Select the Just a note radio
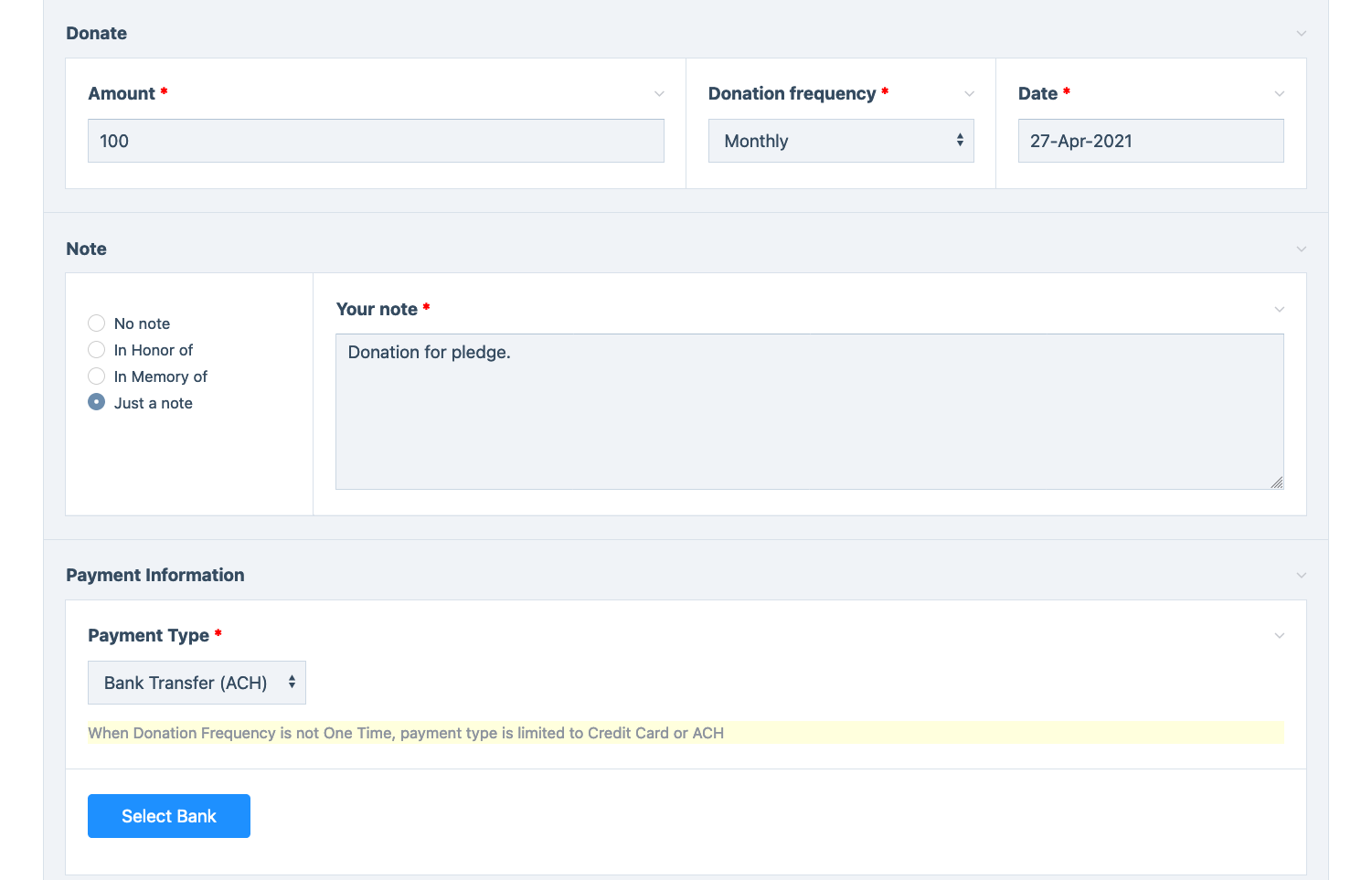Image resolution: width=1372 pixels, height=880 pixels. (x=97, y=403)
